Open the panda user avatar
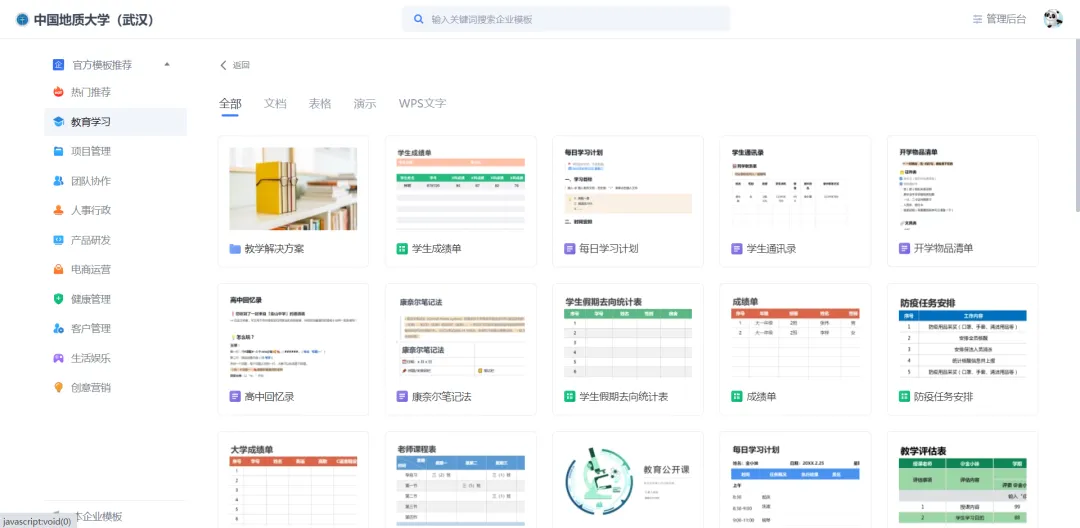1080x528 pixels. 1053,19
